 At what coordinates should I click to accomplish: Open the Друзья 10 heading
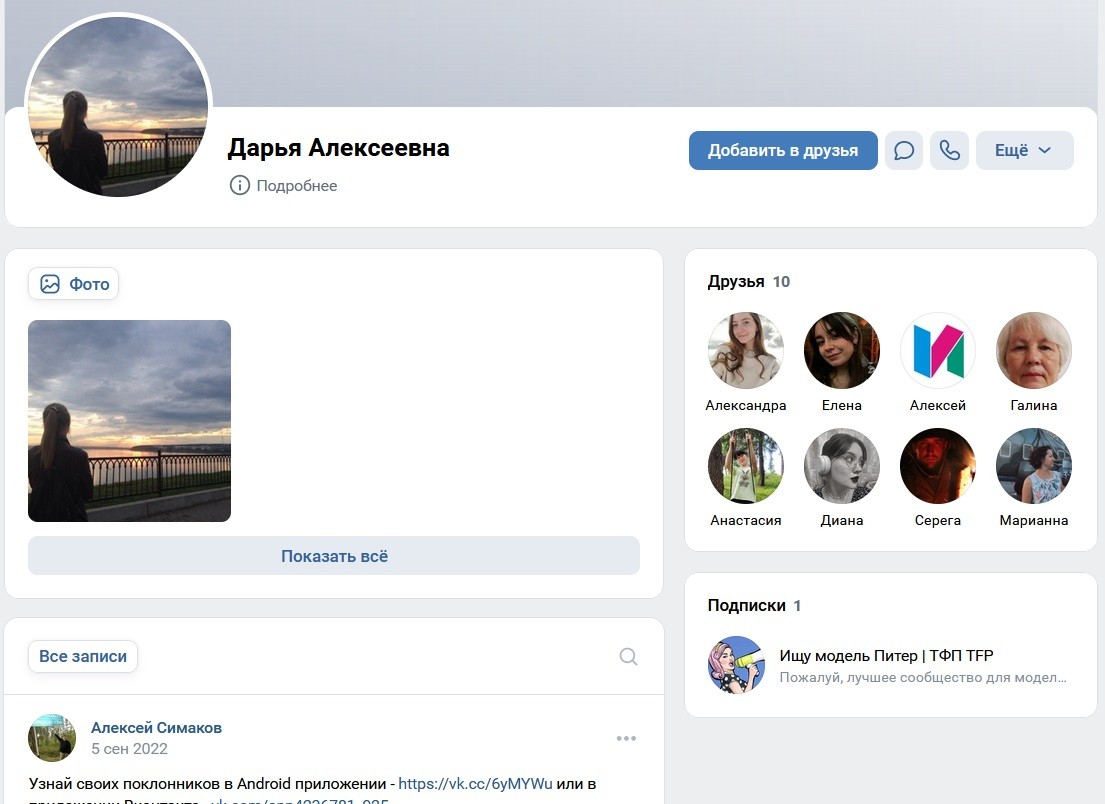(748, 282)
